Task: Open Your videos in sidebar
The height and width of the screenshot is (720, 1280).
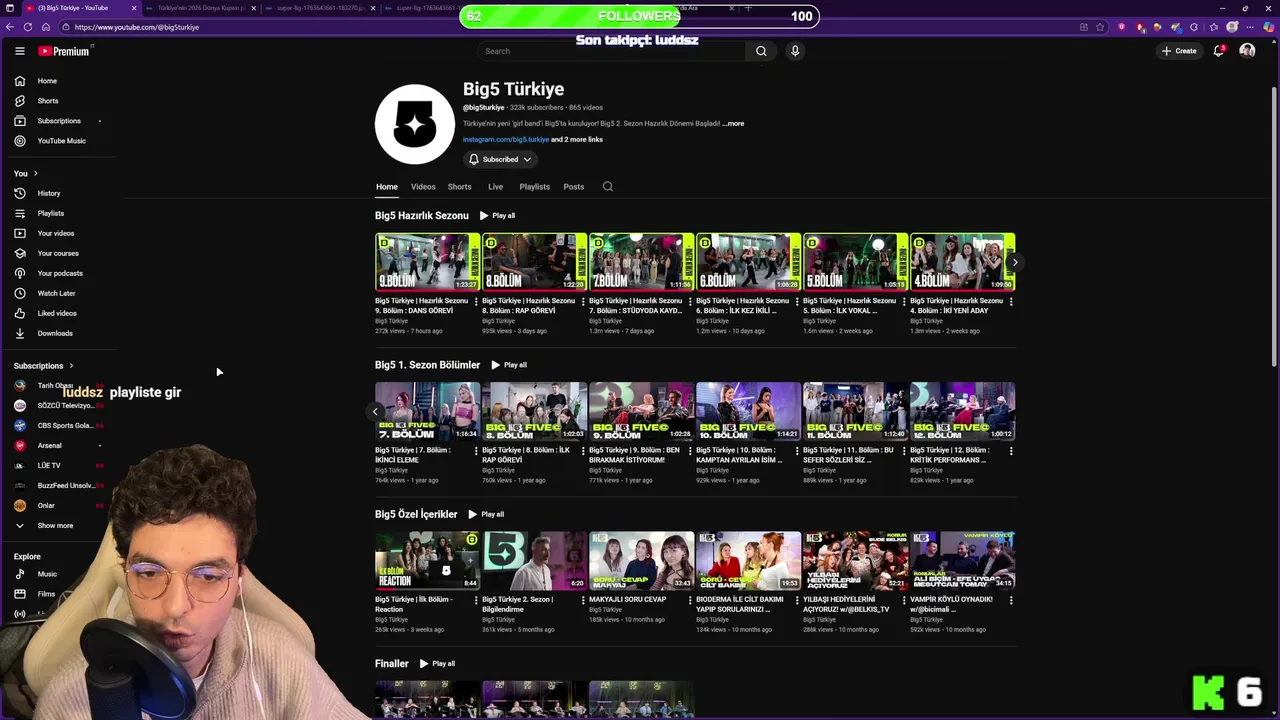Action: tap(60, 233)
